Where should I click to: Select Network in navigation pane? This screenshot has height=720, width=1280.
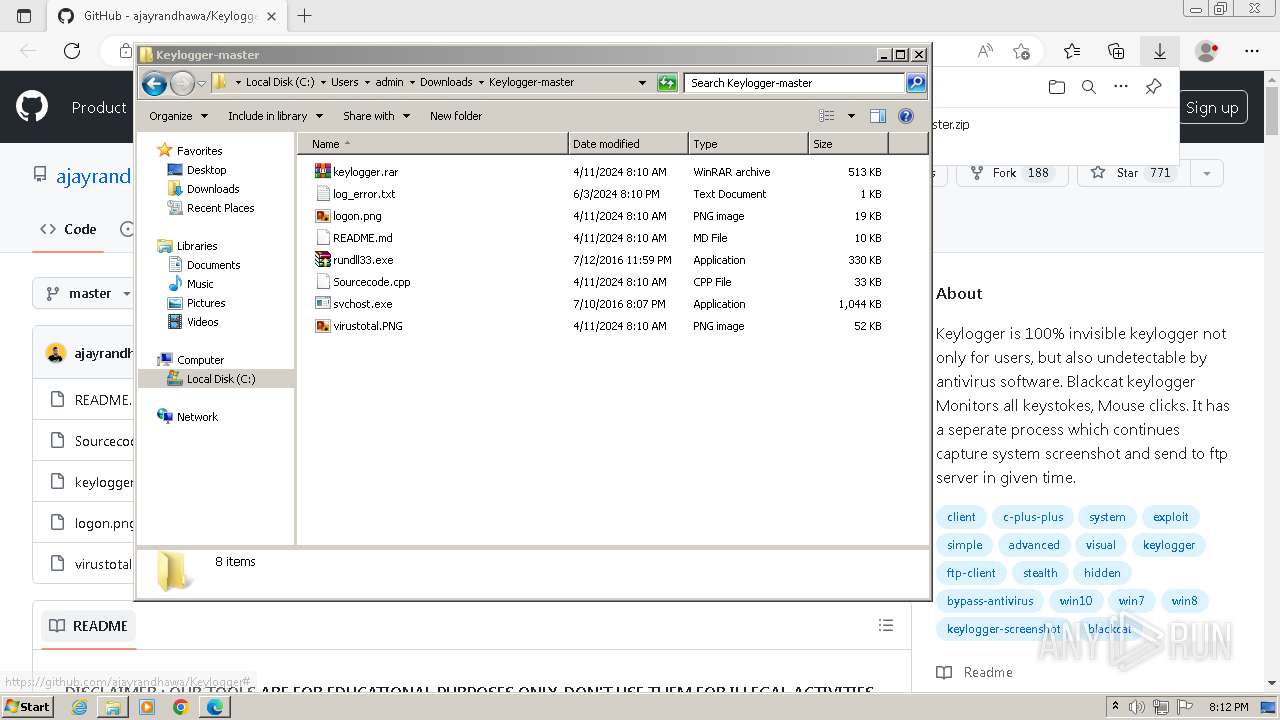[197, 417]
